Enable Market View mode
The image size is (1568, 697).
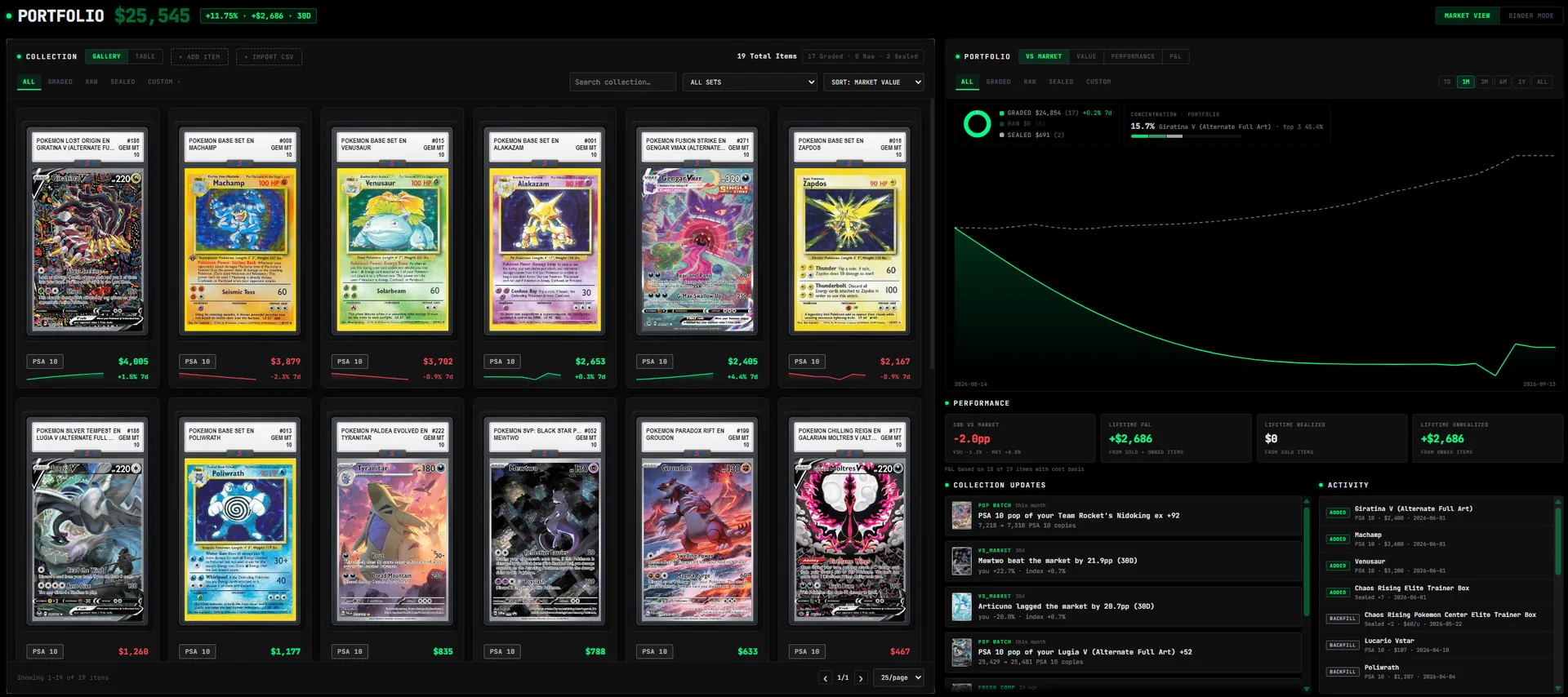point(1467,16)
